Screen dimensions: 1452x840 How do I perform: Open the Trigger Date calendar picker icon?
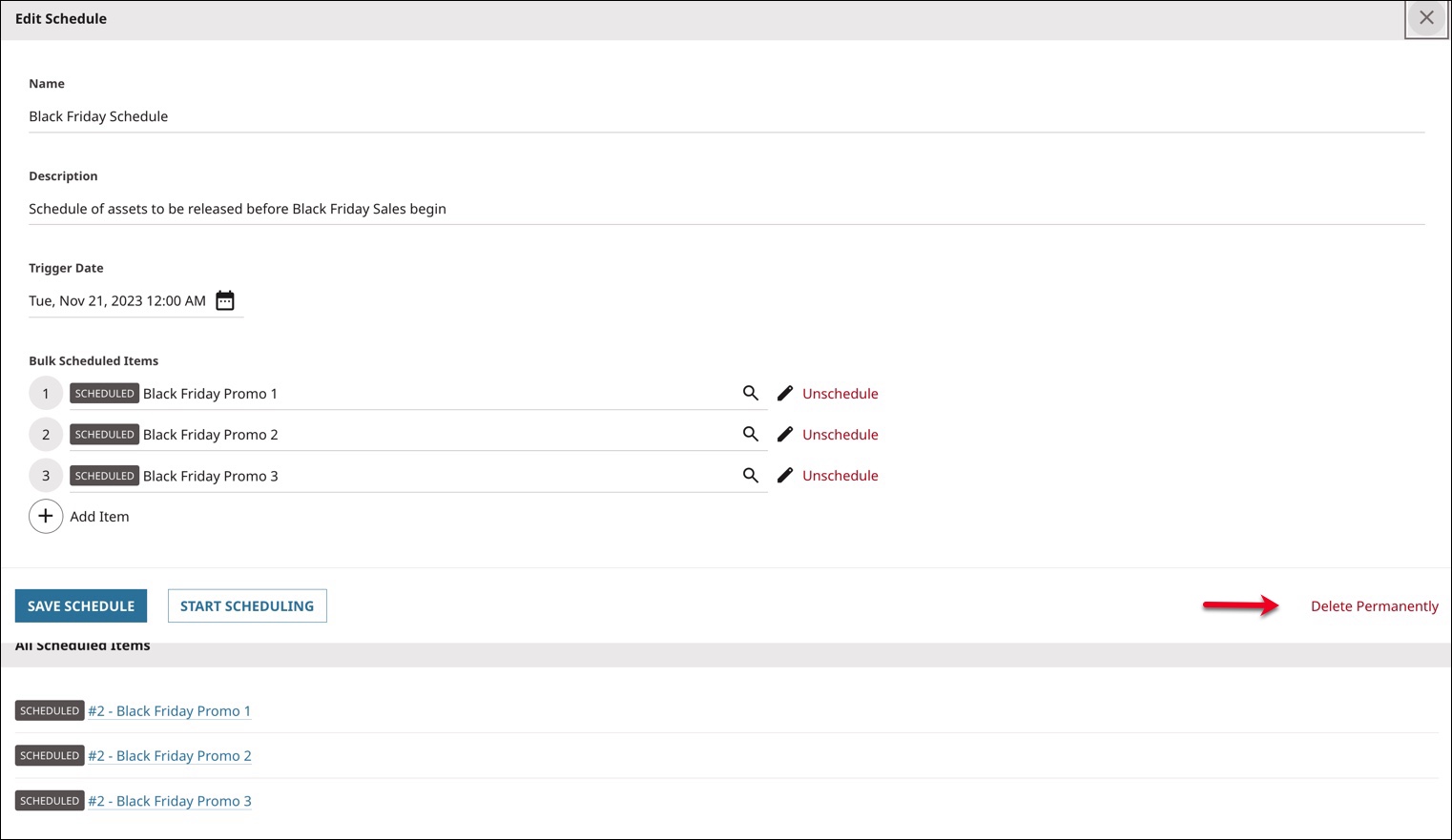coord(225,300)
